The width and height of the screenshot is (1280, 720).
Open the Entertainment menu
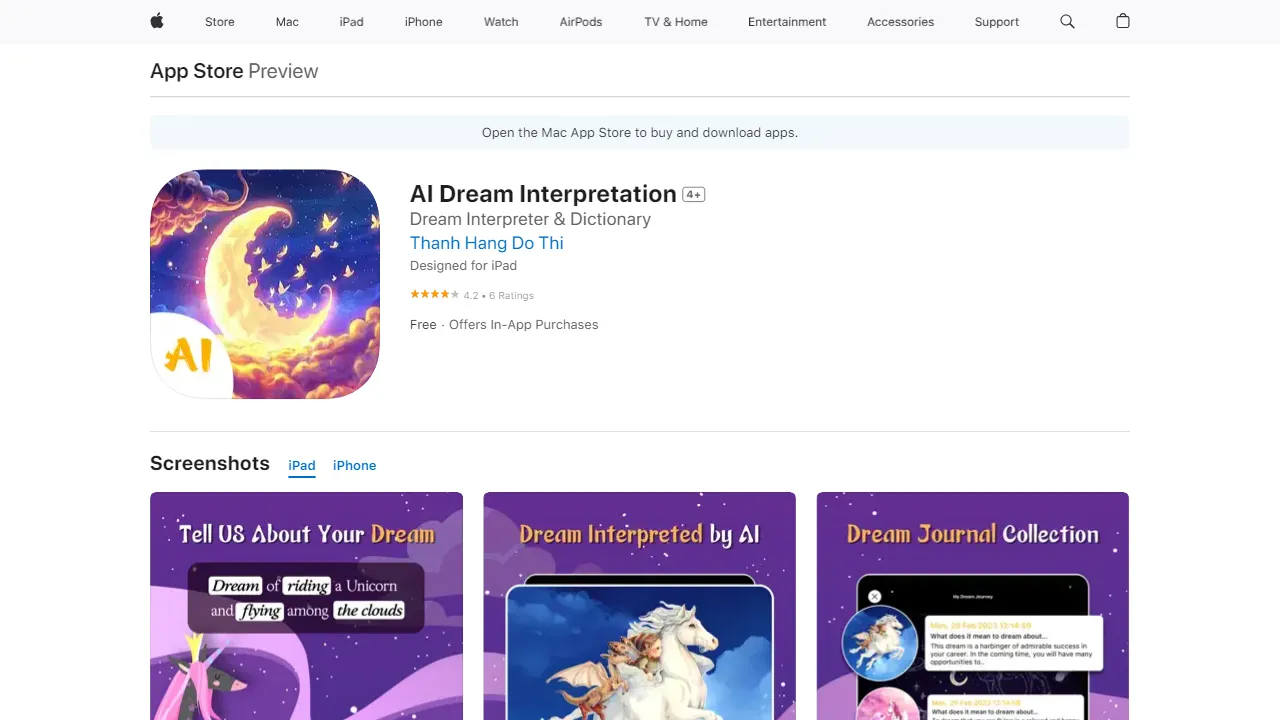pos(787,22)
